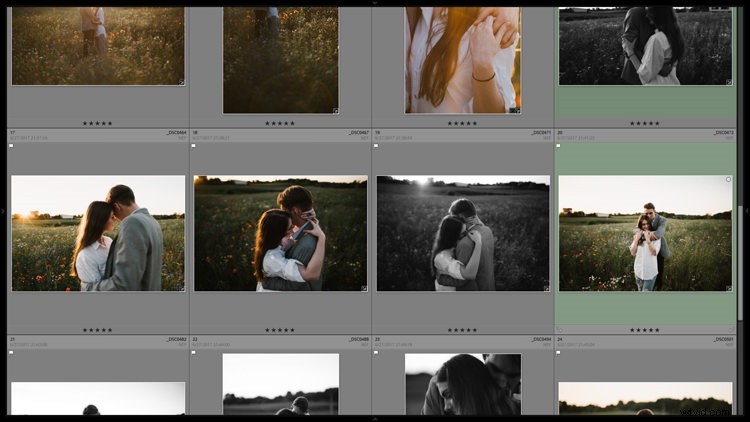Set star rating under top-row black-and-white photo
The height and width of the screenshot is (422, 750).
pyautogui.click(x=644, y=123)
